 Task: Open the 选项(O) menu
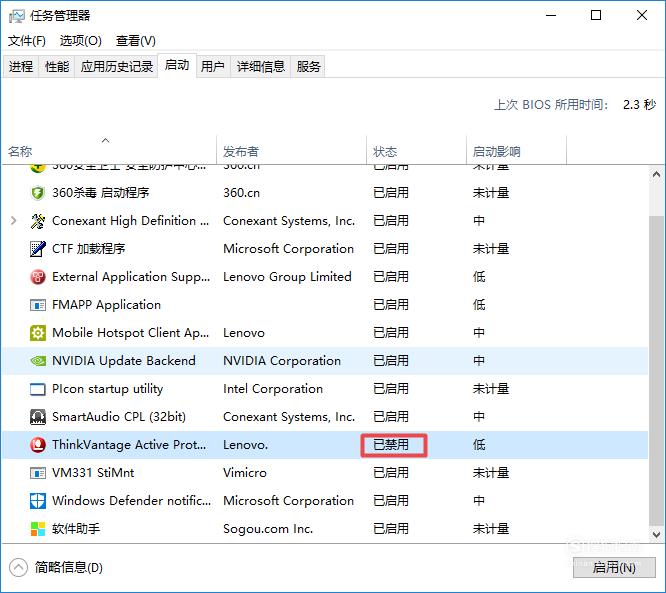click(x=81, y=41)
